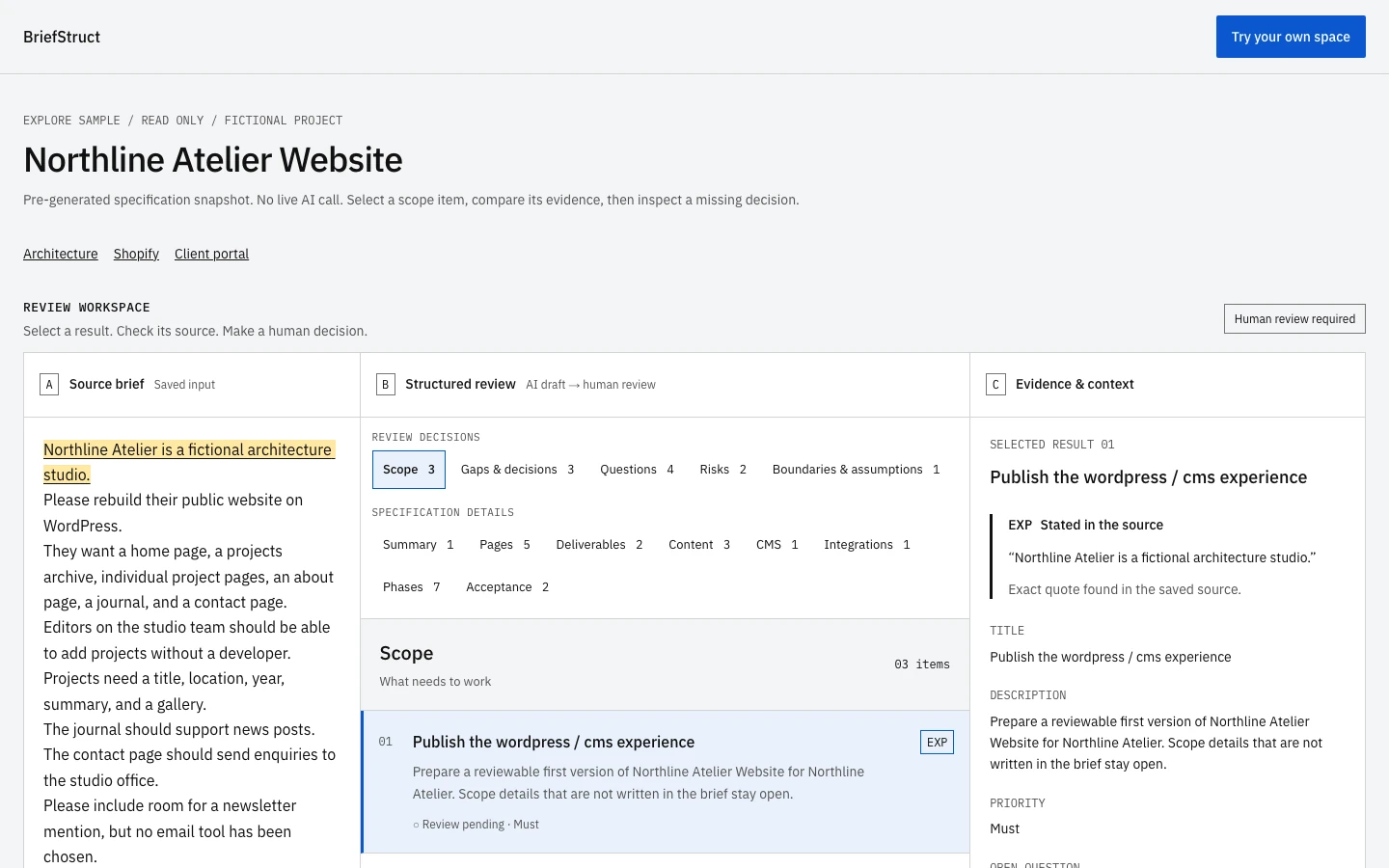Switch to the Risks 2 tab
The width and height of the screenshot is (1389, 868).
click(722, 470)
